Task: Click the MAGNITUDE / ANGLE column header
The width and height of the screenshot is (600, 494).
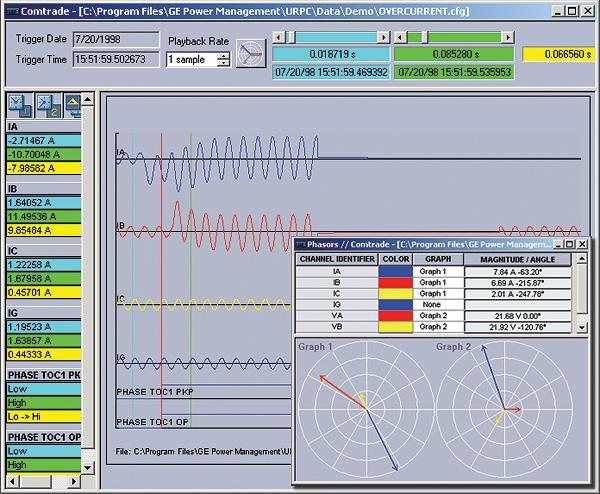Action: pos(517,257)
